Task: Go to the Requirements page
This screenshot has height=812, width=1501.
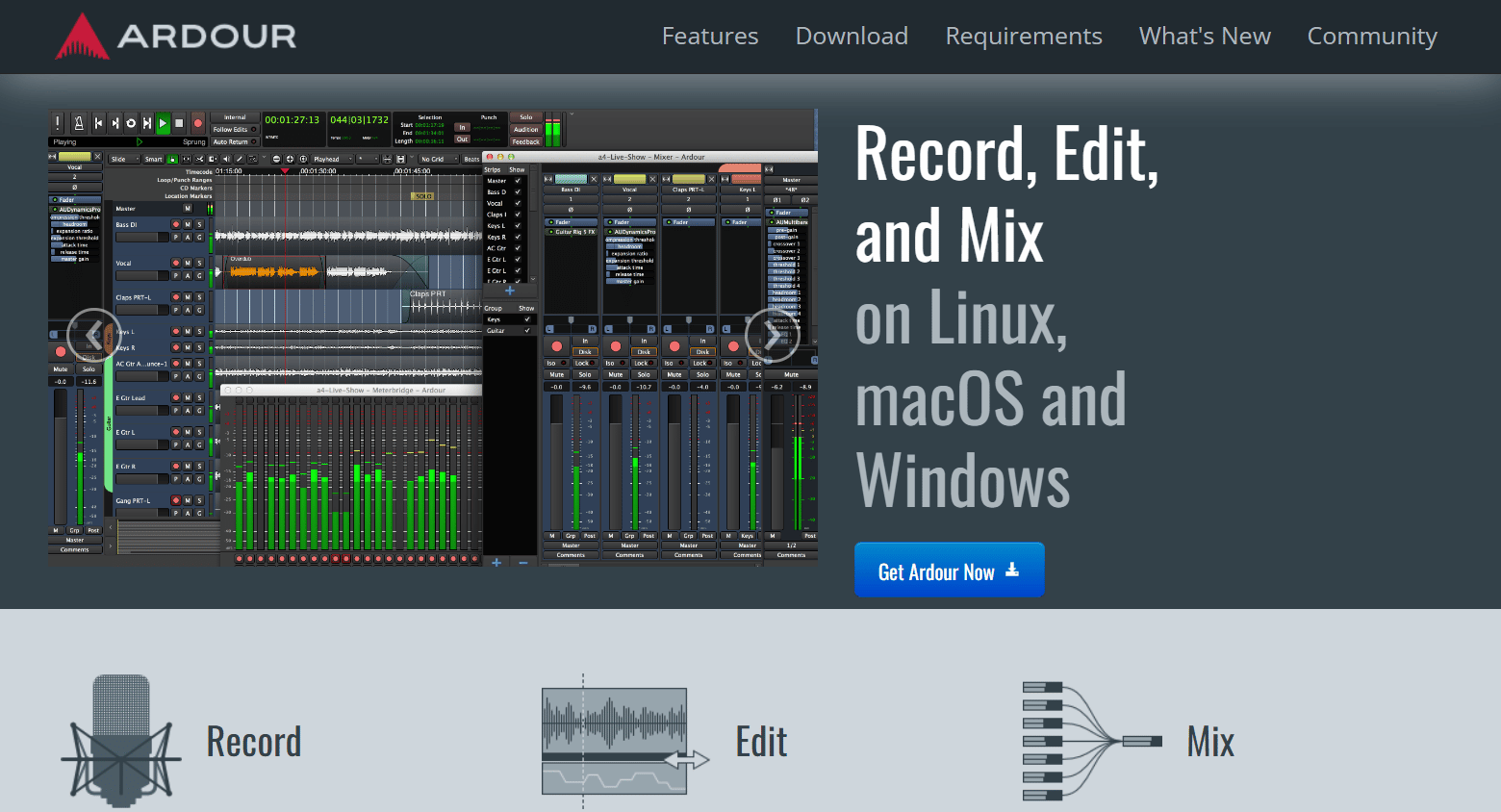Action: coord(1024,37)
